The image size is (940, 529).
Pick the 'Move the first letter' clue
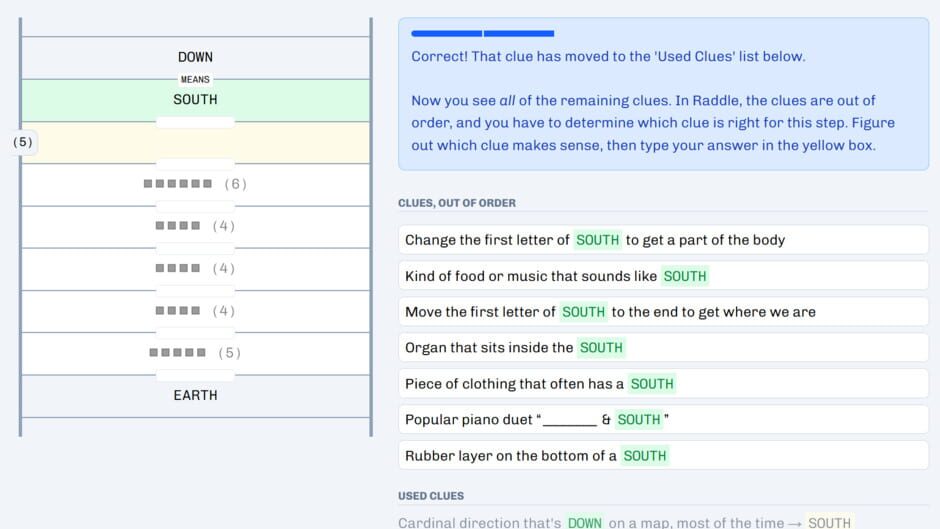663,312
